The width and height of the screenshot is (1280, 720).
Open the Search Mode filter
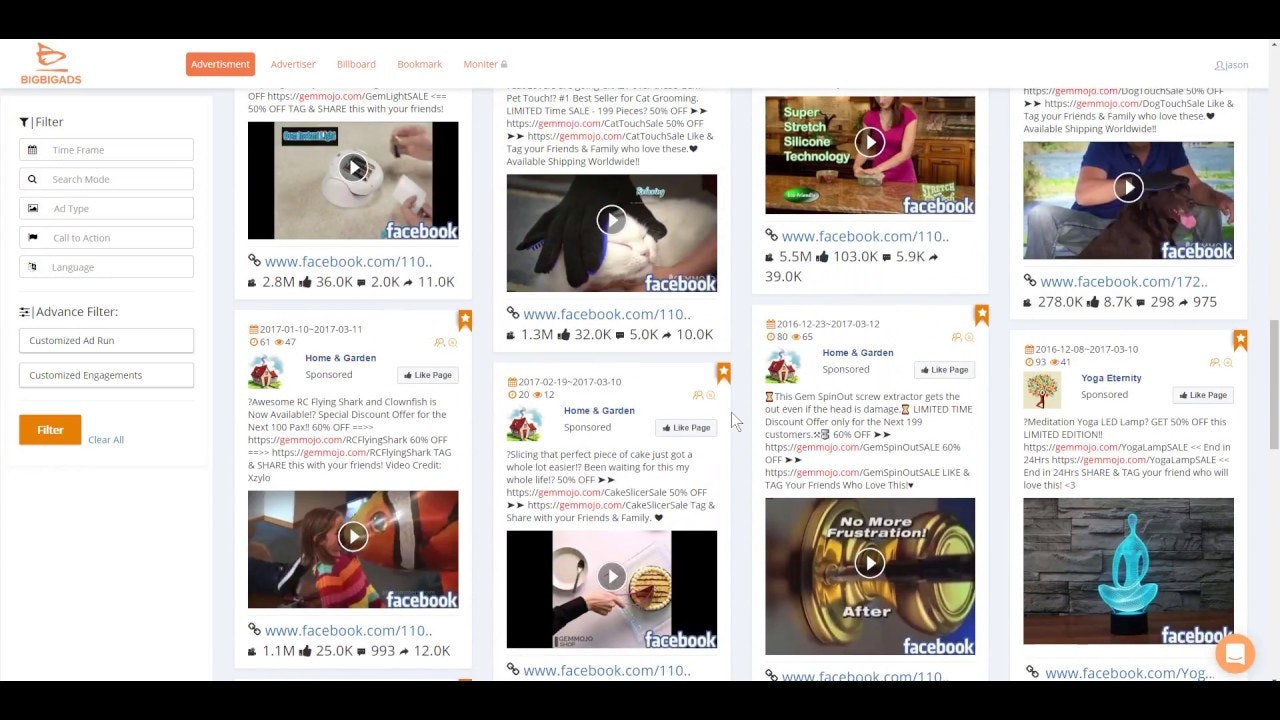pos(106,179)
